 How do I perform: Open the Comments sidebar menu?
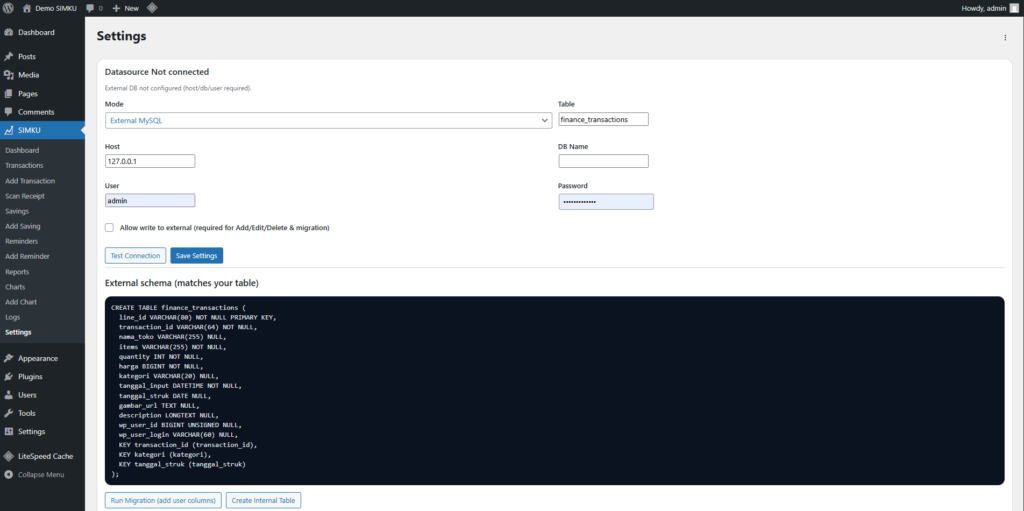coord(42,112)
